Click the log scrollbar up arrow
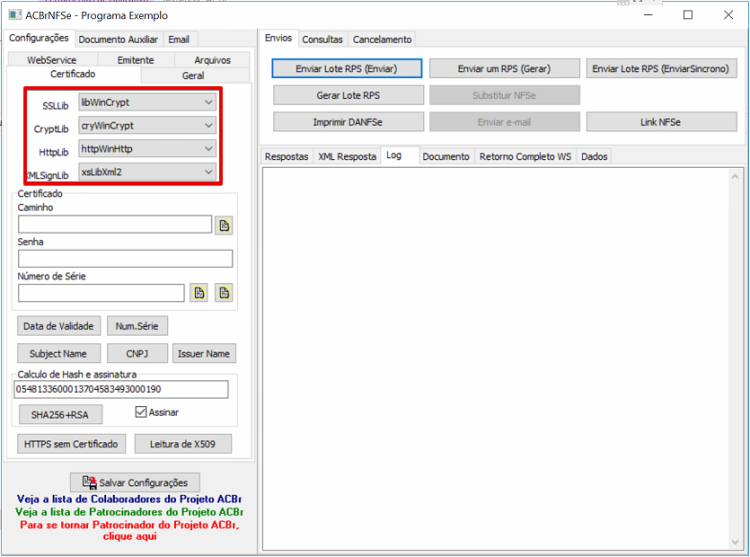The height and width of the screenshot is (557, 750). (x=735, y=177)
